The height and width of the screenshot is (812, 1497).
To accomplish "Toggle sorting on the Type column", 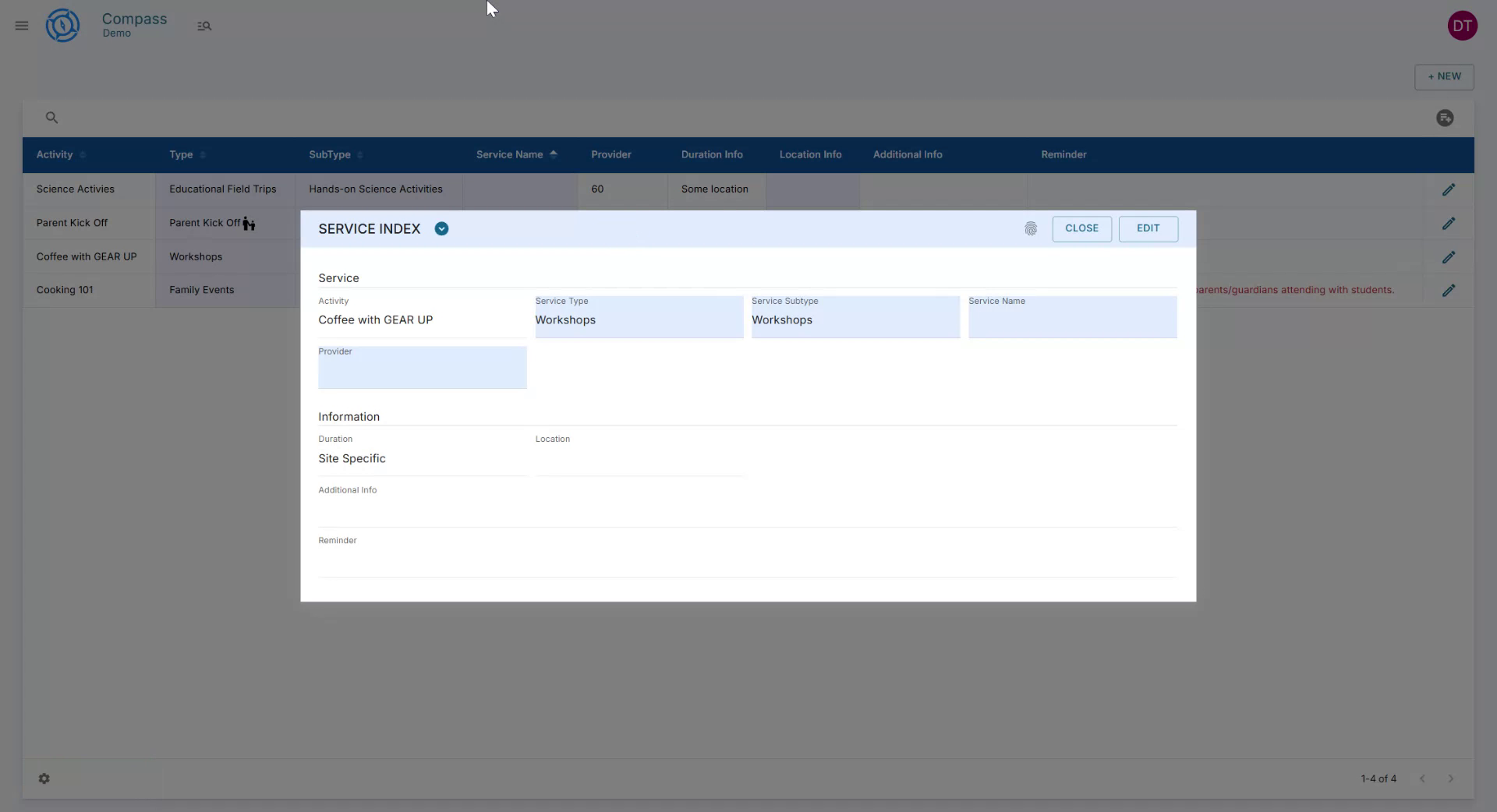I will tap(202, 155).
